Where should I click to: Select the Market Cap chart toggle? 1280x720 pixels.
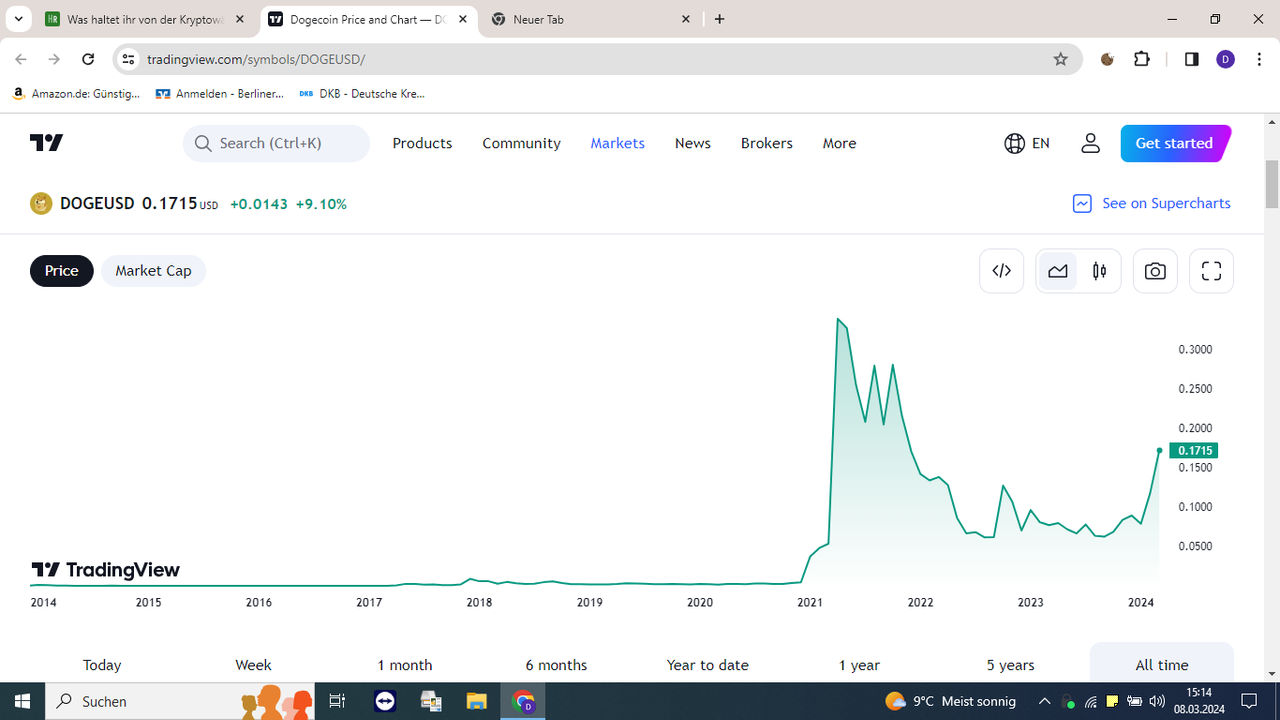153,271
